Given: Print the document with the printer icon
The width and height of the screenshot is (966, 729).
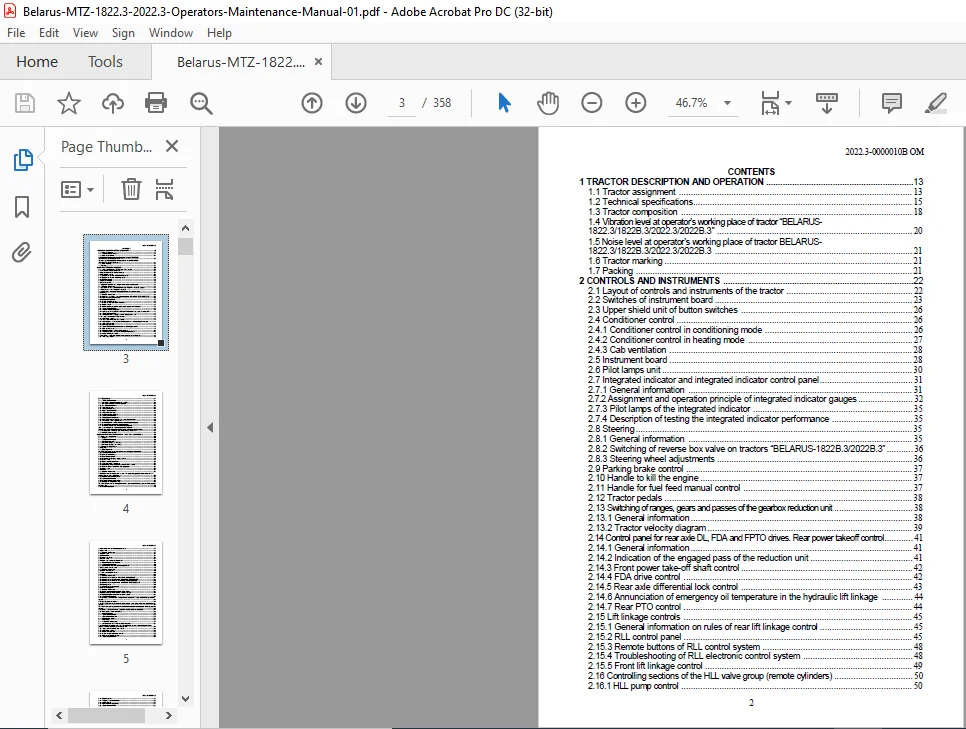Looking at the screenshot, I should (x=156, y=103).
